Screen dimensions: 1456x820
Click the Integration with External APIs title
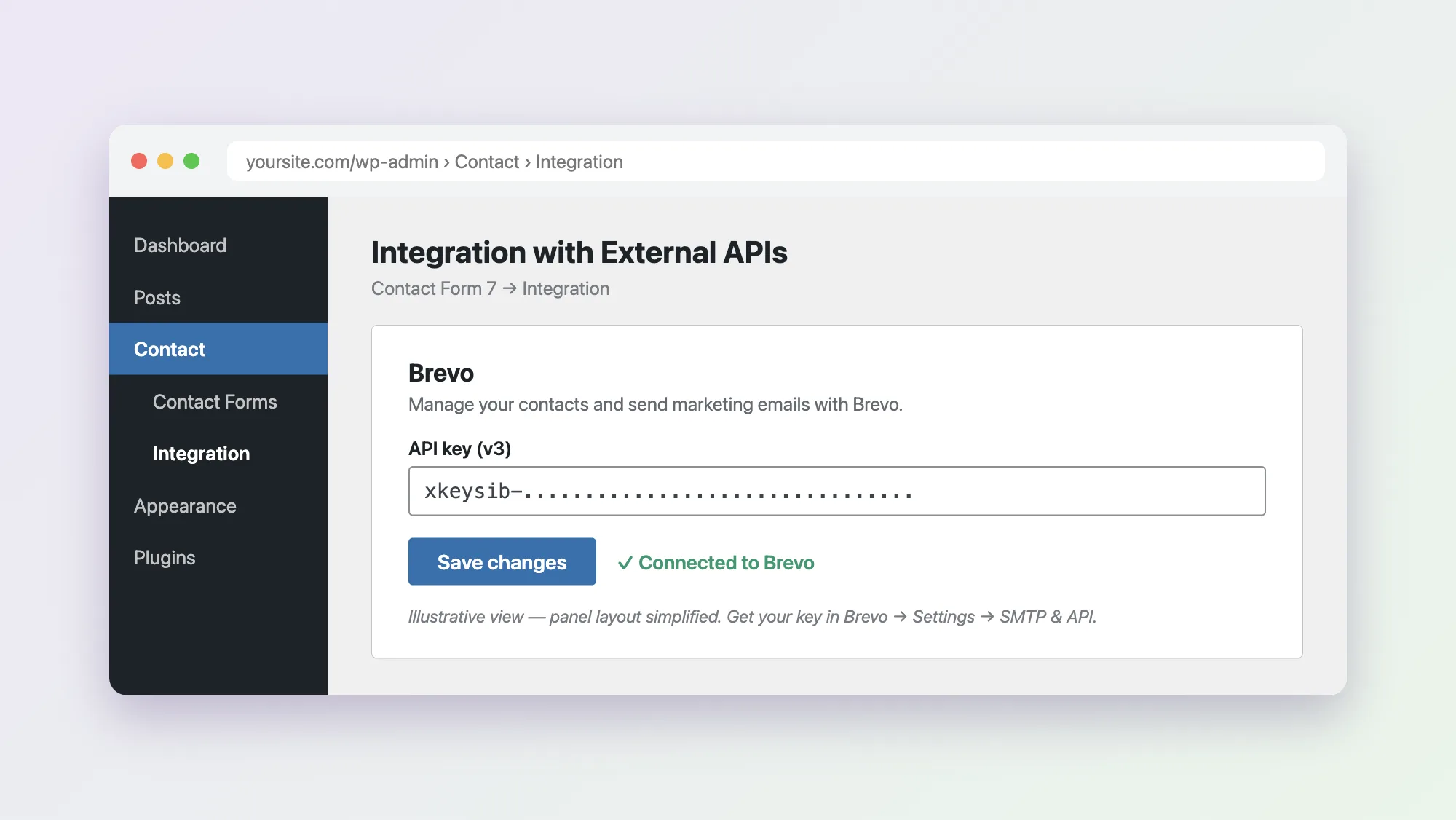(x=579, y=253)
